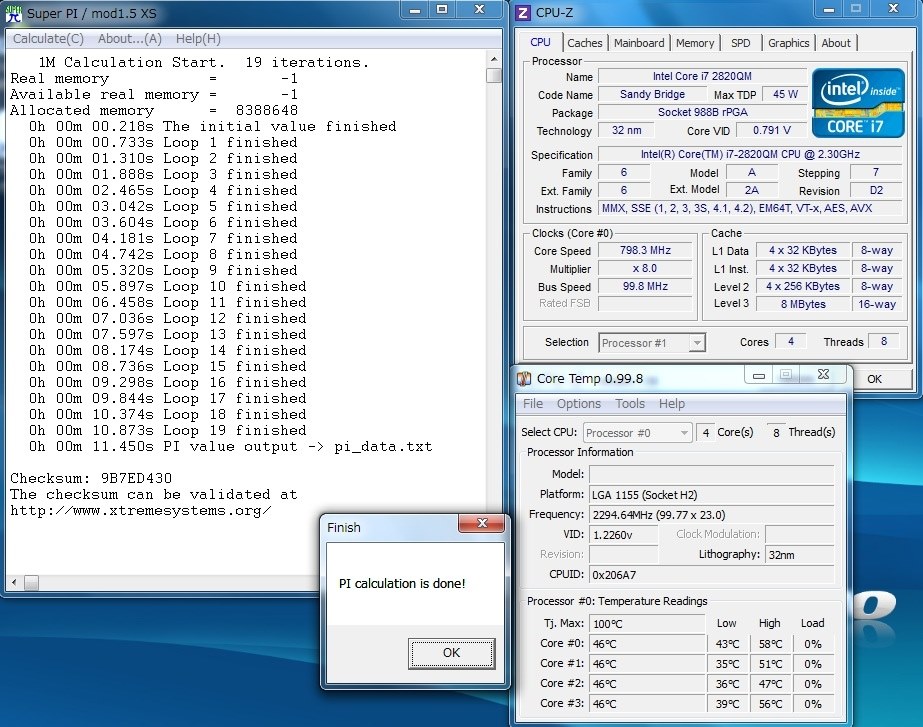Click the Checksum: 9B7ED430 line
923x727 pixels.
pyautogui.click(x=91, y=479)
